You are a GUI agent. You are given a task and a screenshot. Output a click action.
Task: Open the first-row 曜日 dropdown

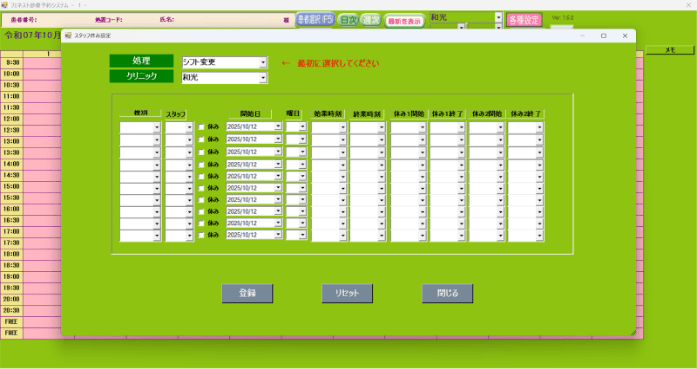pyautogui.click(x=303, y=127)
